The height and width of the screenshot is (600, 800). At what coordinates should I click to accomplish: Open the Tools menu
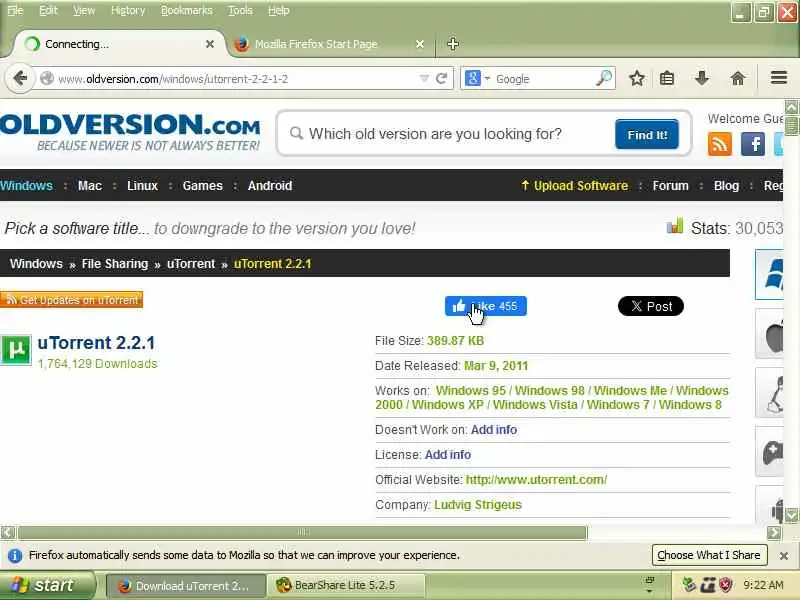point(240,10)
